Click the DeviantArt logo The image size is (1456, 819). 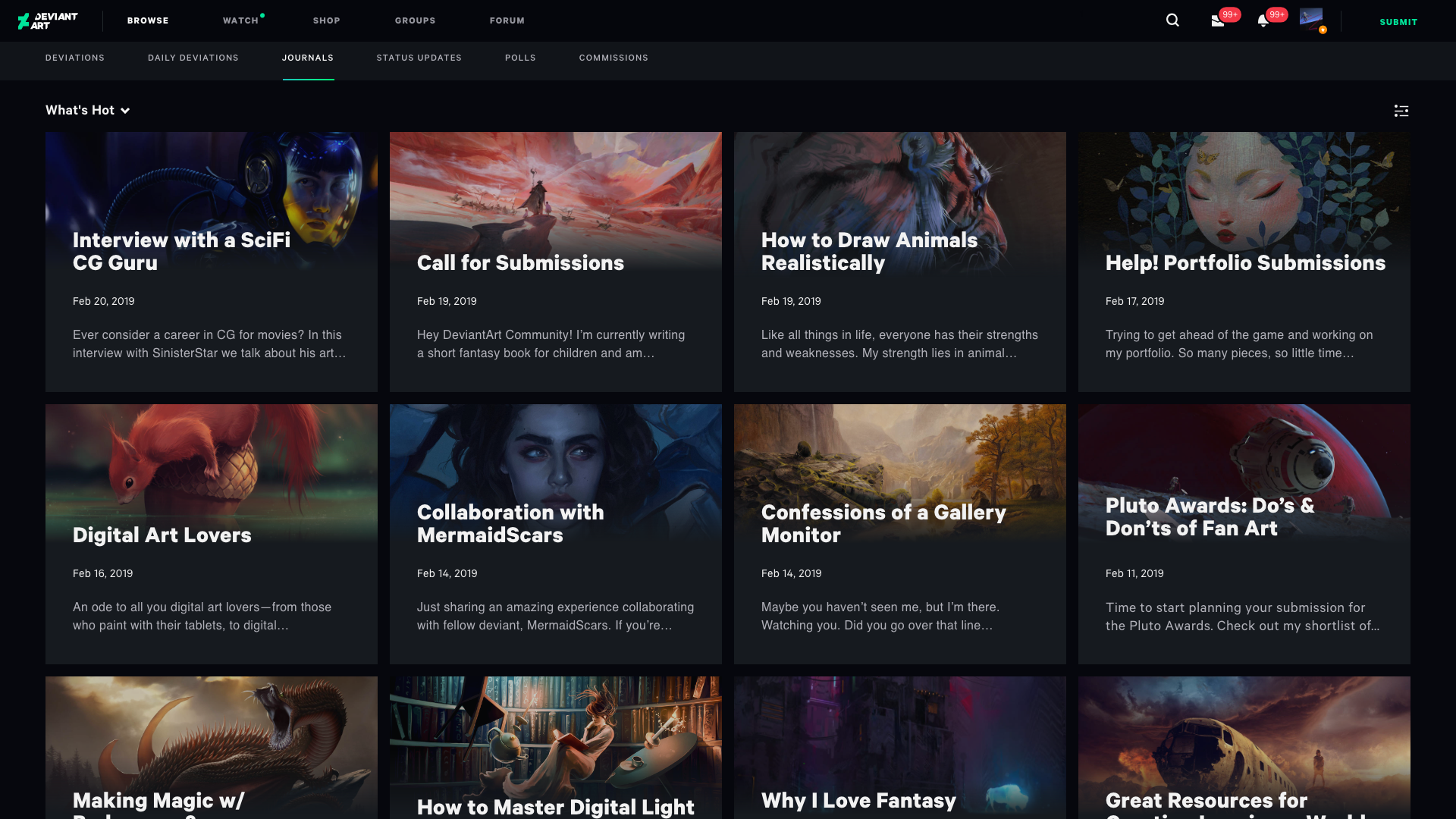[x=47, y=20]
